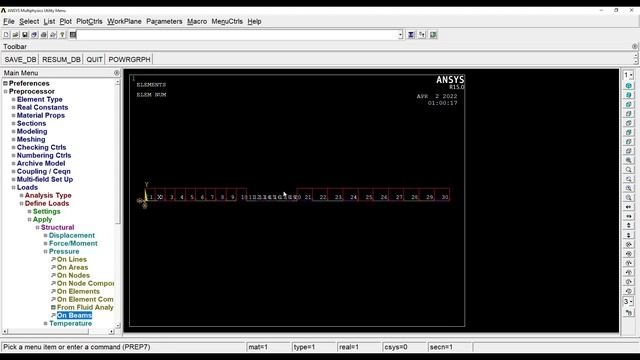640x360 pixels.
Task: Click Main Menu scrollbar down arrow
Action: tap(118, 326)
